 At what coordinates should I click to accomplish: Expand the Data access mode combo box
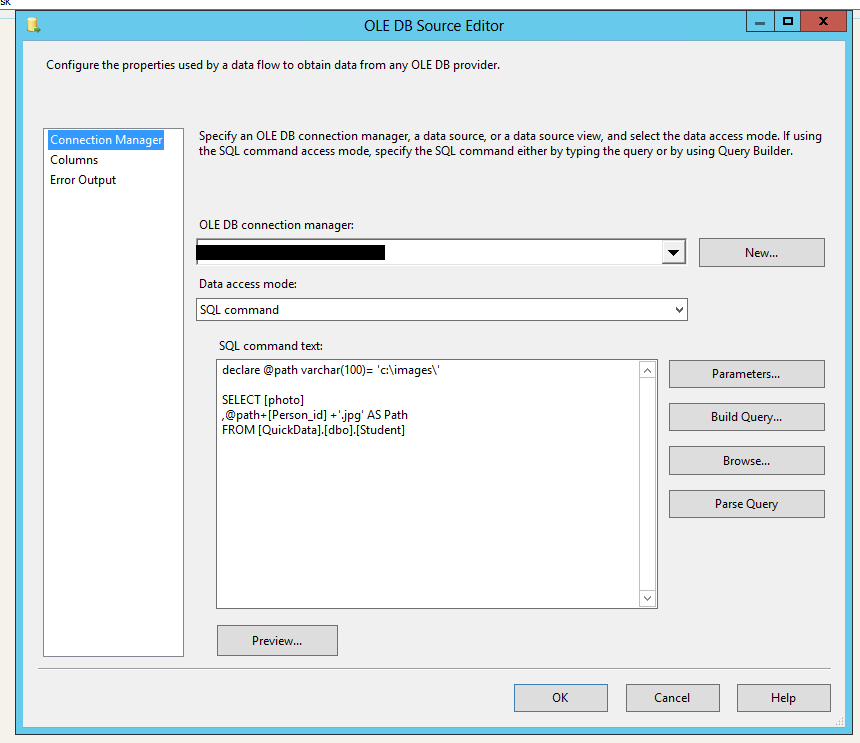coord(442,310)
